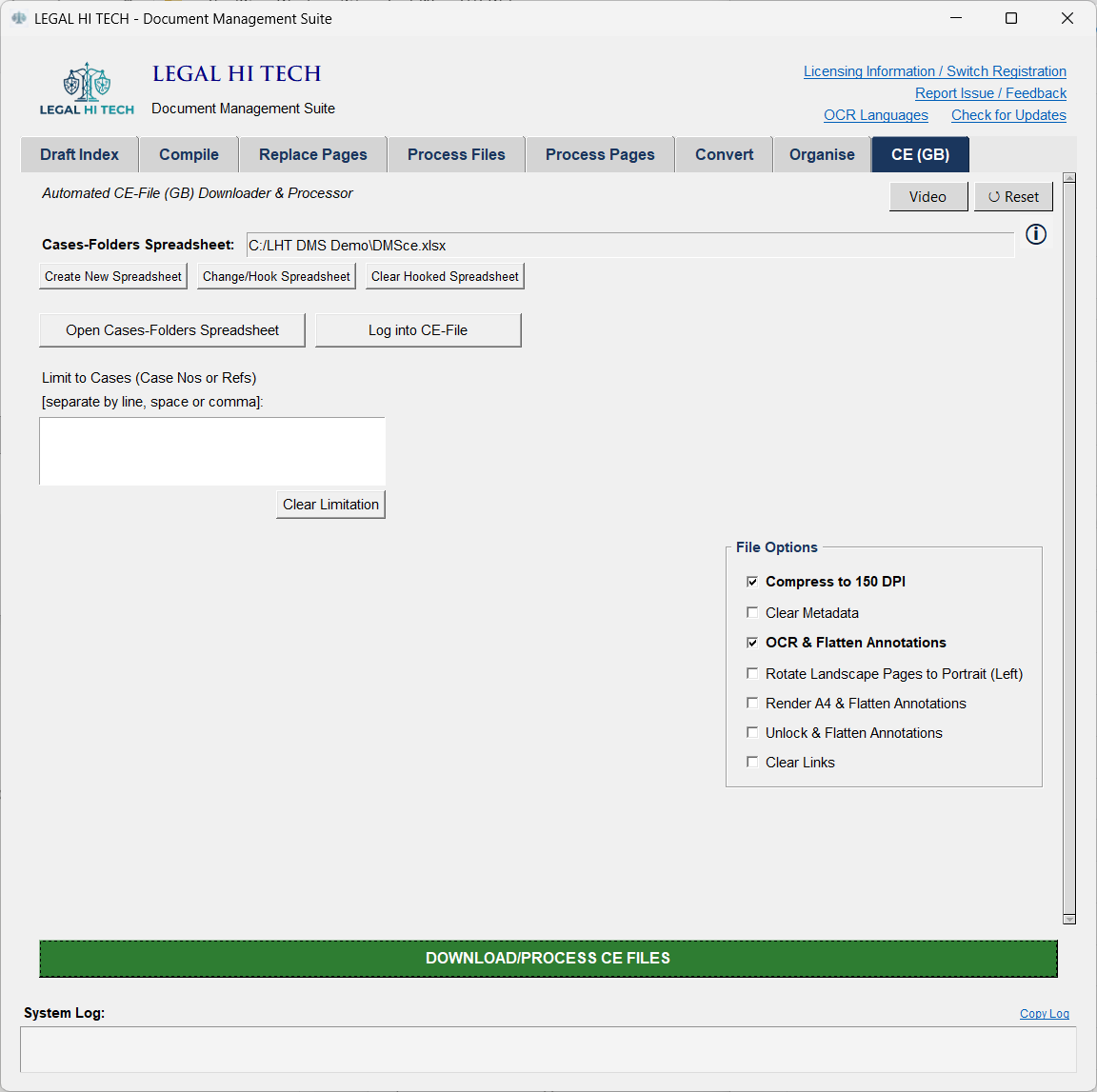Viewport: 1097px width, 1092px height.
Task: Enable Unlock & Flatten Annotations checkbox
Action: pos(752,732)
